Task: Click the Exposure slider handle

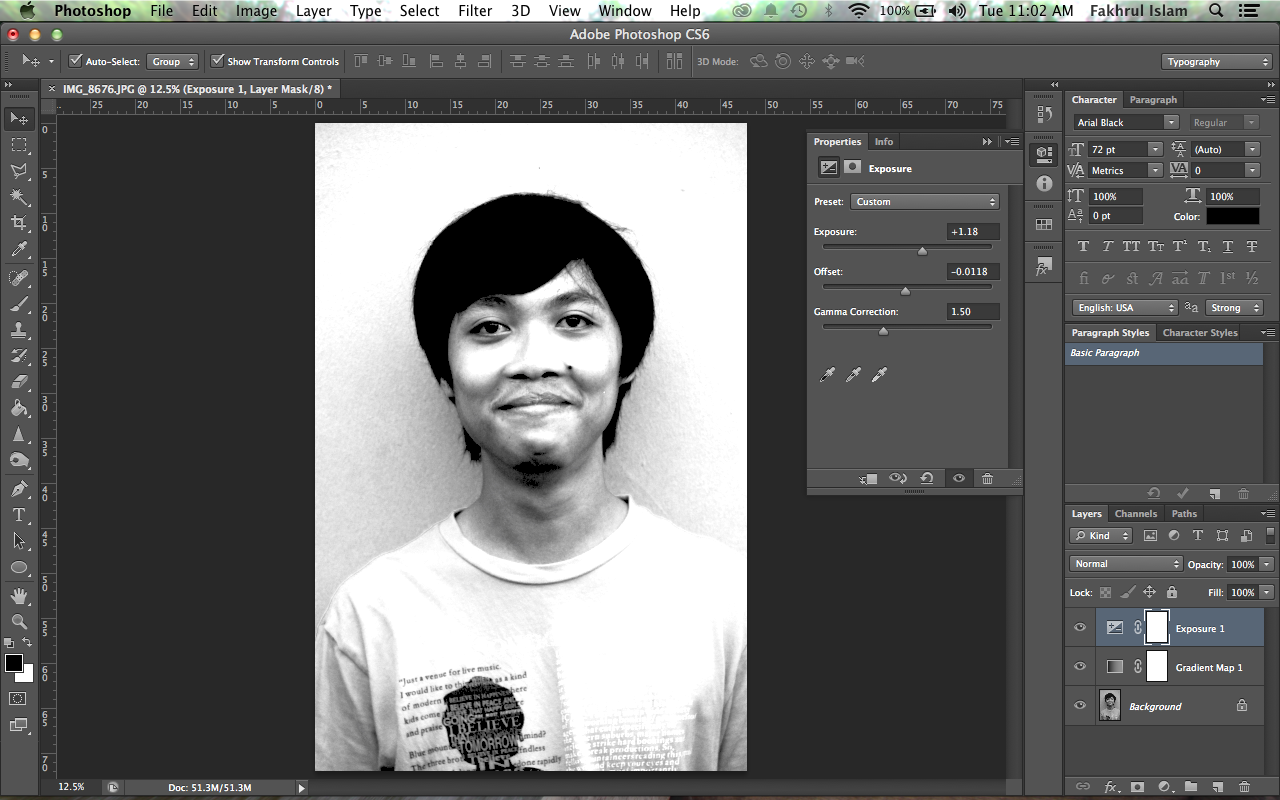Action: point(922,251)
